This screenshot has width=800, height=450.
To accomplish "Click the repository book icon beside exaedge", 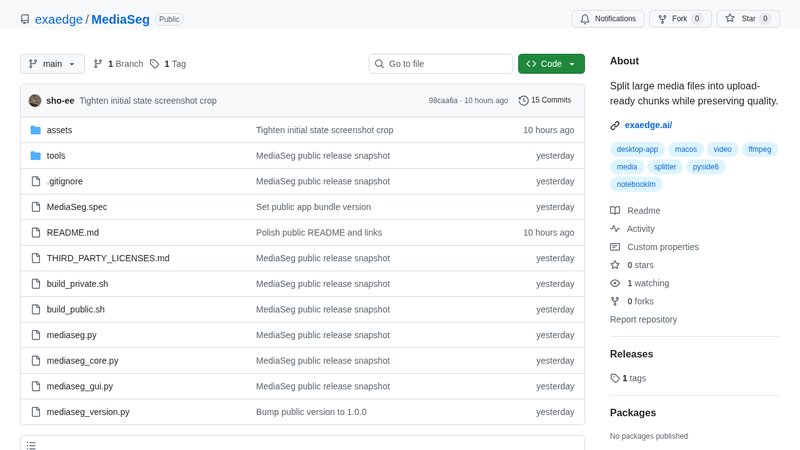I will (25, 19).
